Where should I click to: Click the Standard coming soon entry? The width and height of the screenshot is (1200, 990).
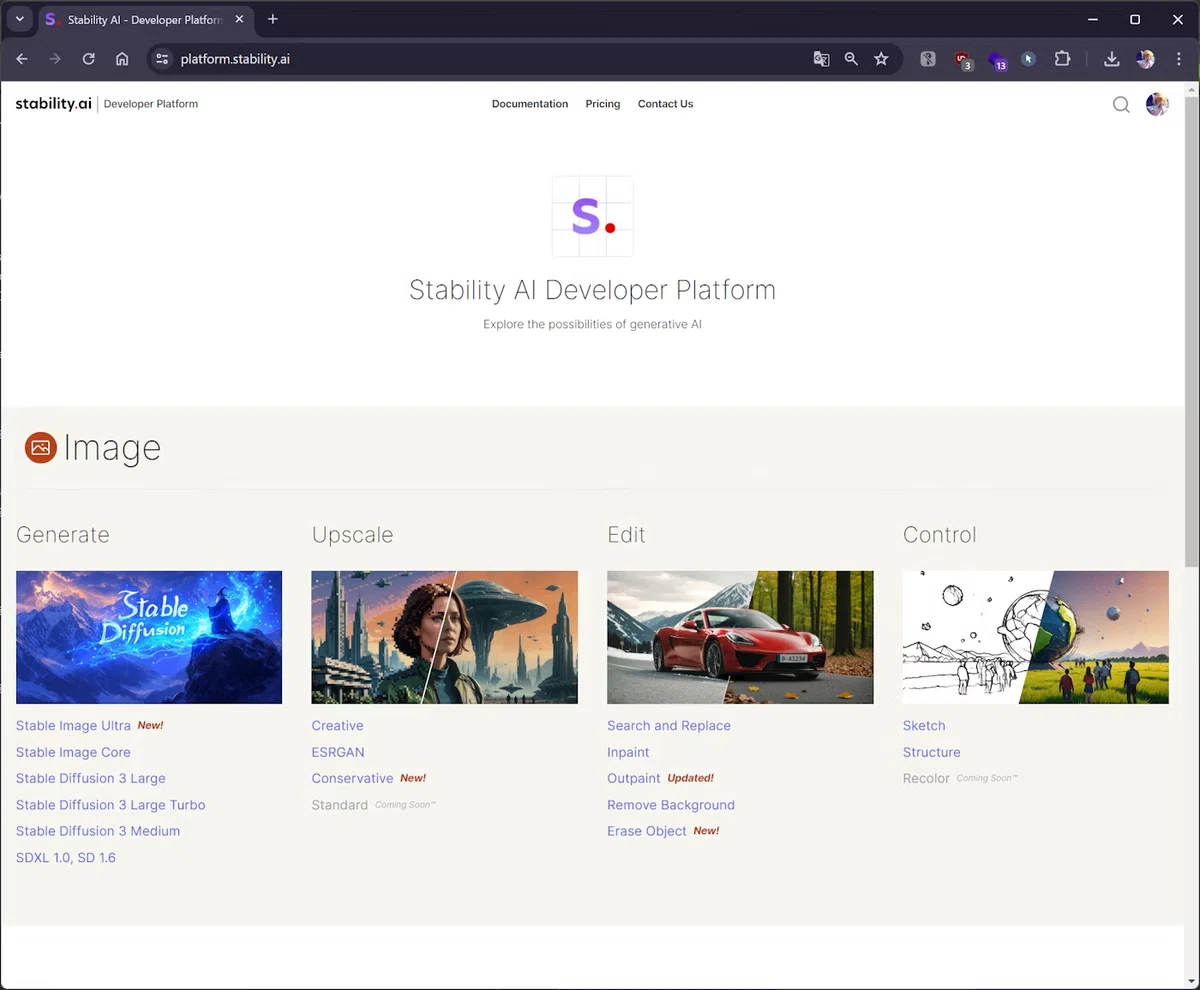(340, 805)
